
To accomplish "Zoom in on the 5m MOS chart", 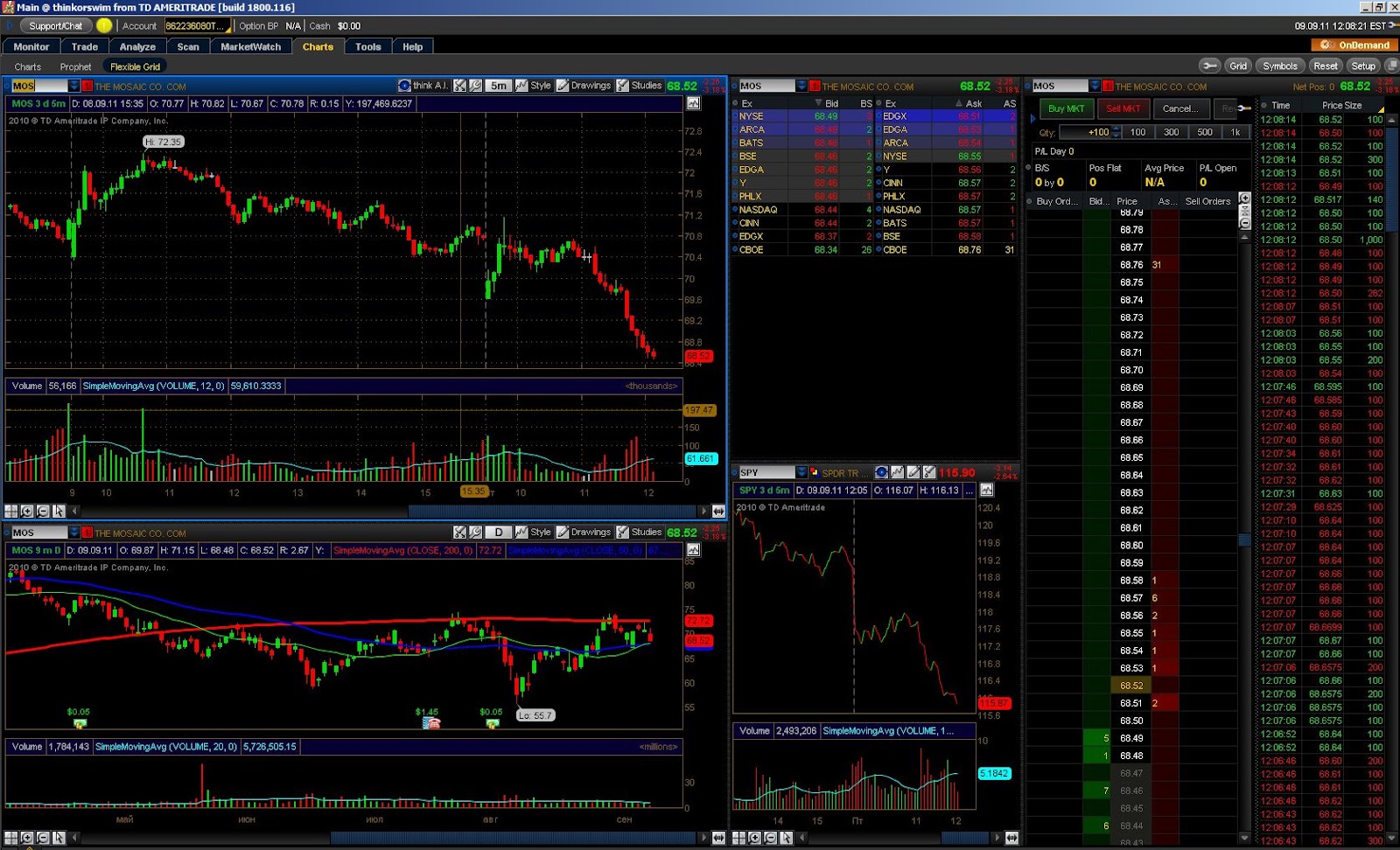I will (27, 511).
